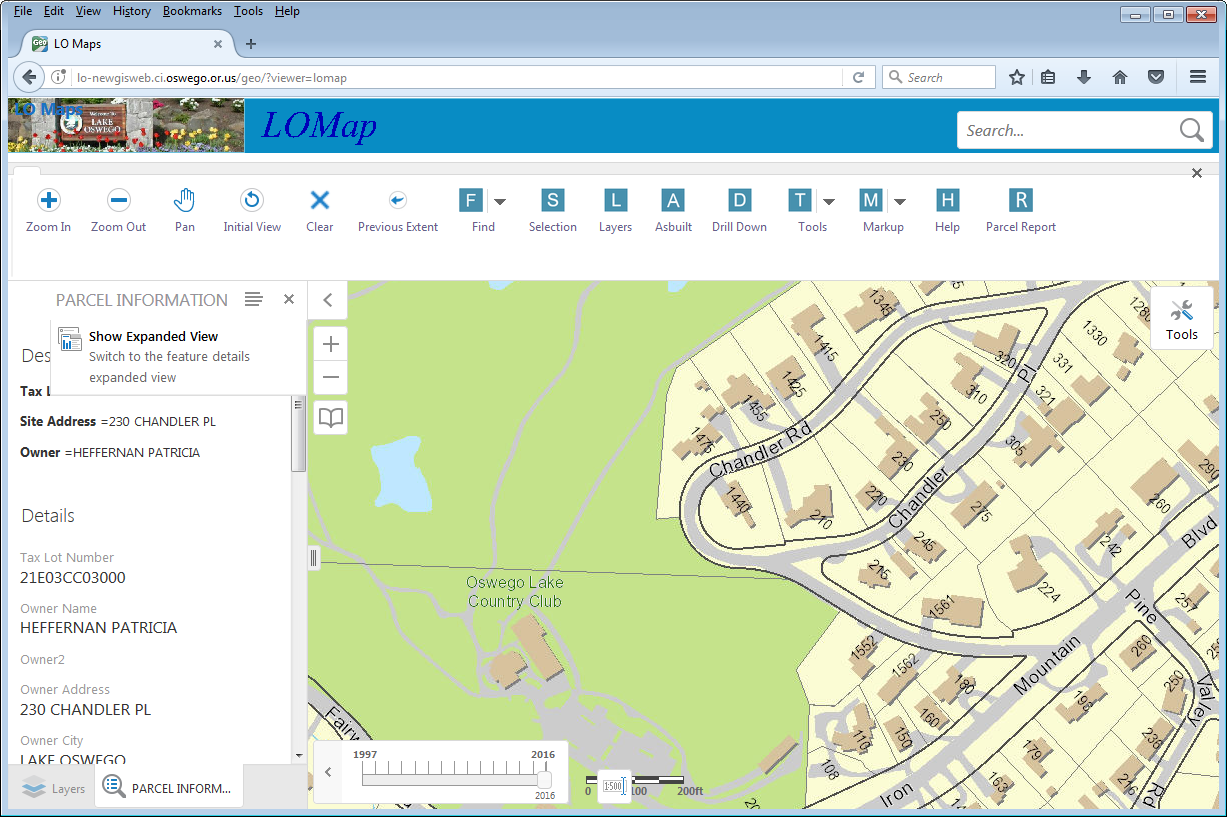Go back to Previous Extent
Viewport: 1227px width, 817px height.
click(398, 211)
